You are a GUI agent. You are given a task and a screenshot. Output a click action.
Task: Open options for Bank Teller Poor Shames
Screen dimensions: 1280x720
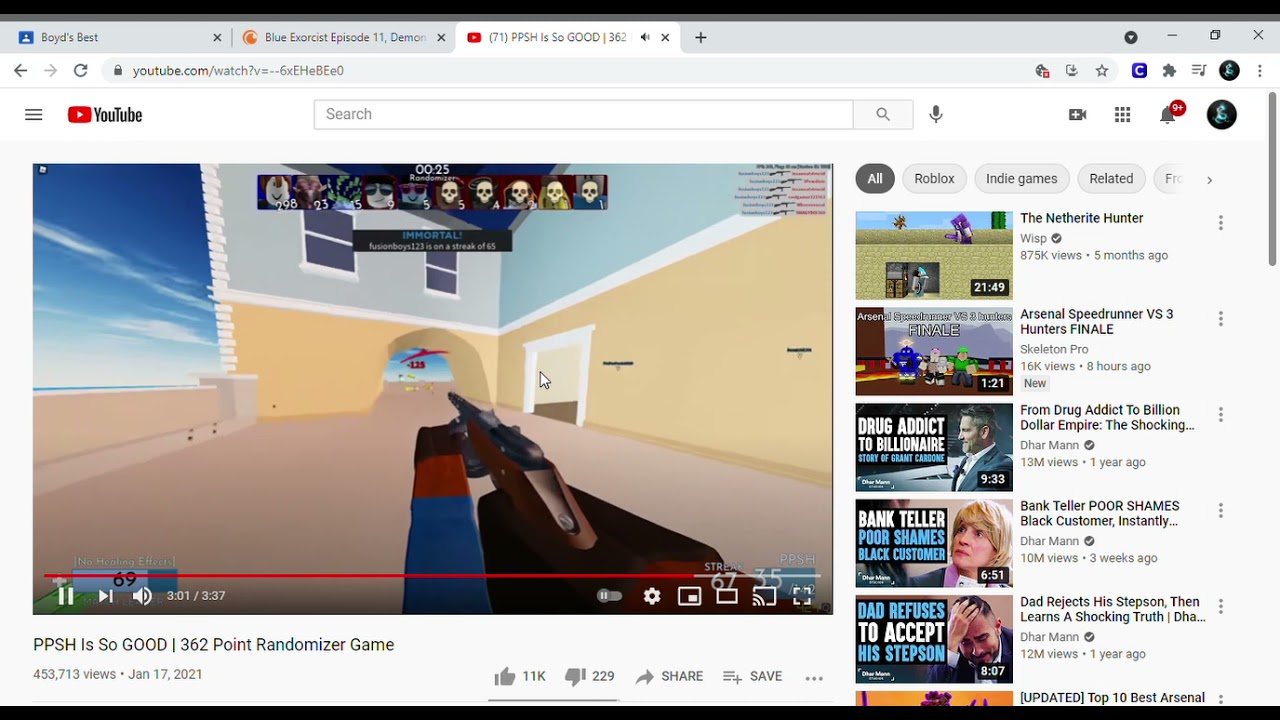[x=1220, y=511]
